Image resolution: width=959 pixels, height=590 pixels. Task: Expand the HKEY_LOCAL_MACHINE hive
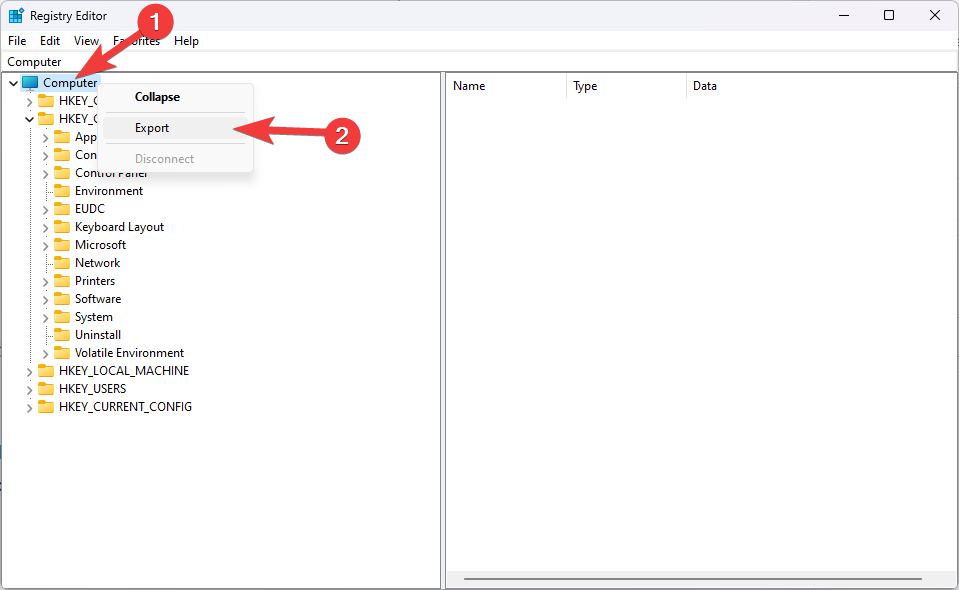point(29,371)
